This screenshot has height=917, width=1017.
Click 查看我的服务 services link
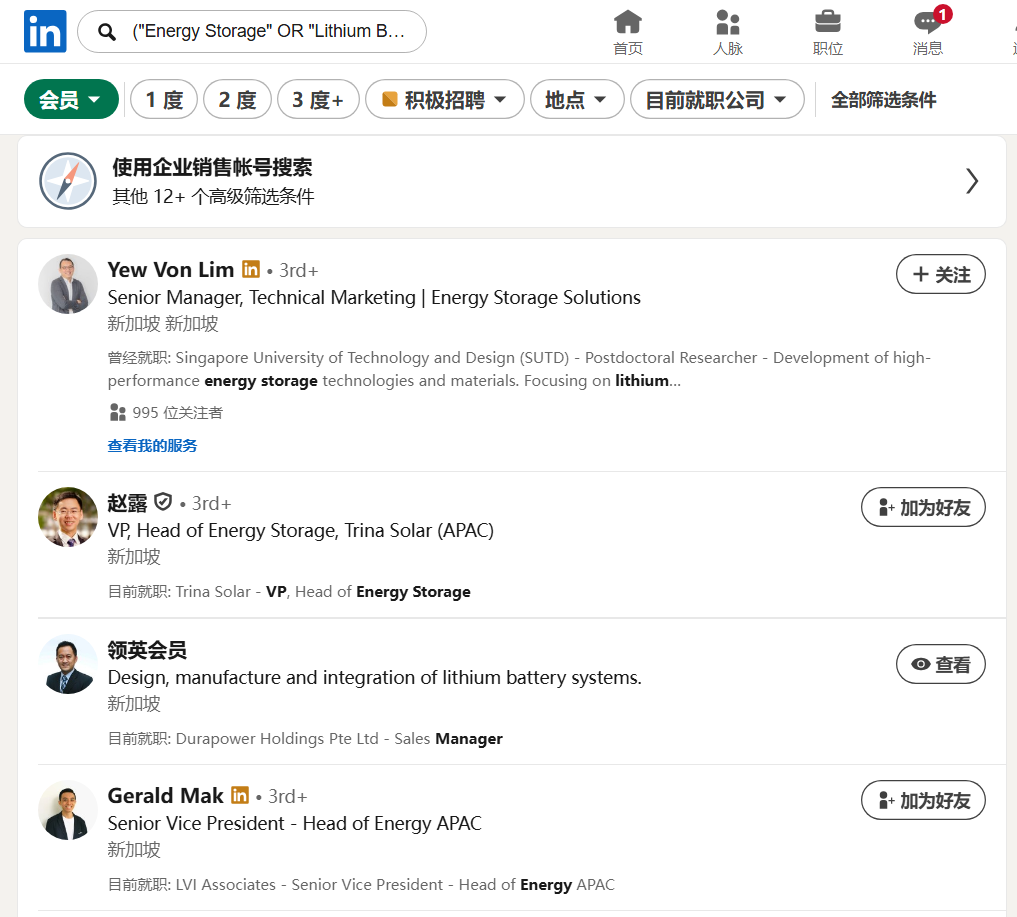pos(152,445)
